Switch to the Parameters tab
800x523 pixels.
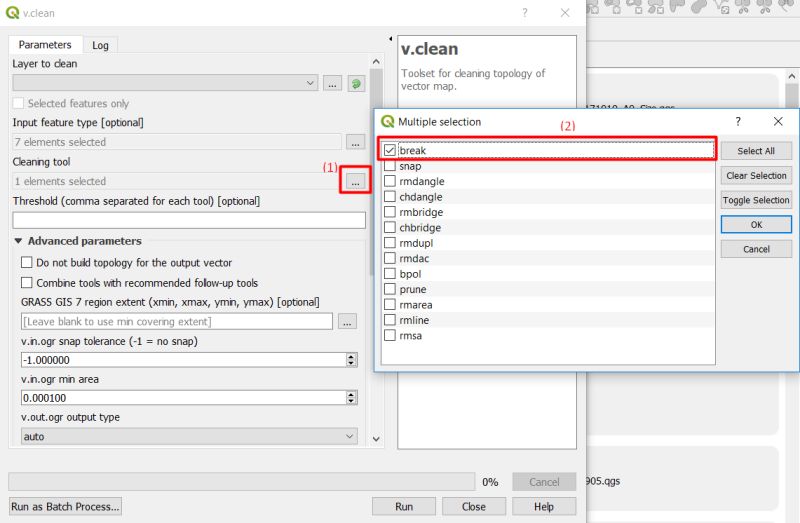(45, 45)
